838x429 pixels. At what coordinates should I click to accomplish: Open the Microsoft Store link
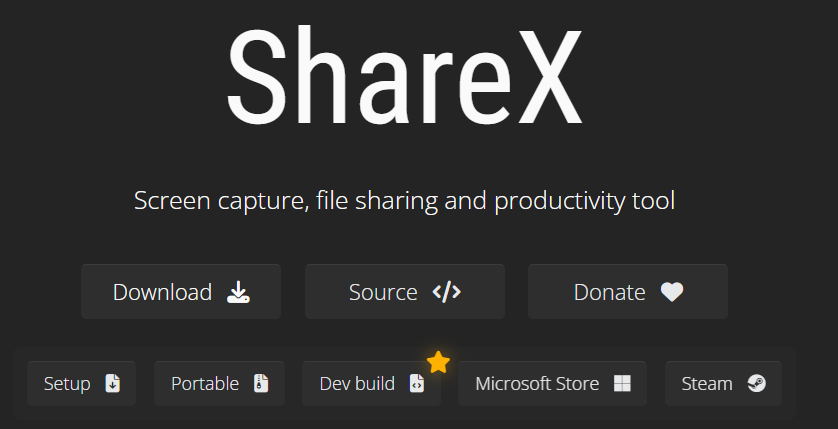pyautogui.click(x=553, y=384)
